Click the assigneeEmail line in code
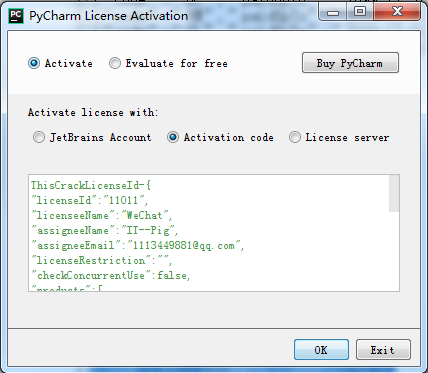Screen dimensions: 428x373 (x=138, y=246)
